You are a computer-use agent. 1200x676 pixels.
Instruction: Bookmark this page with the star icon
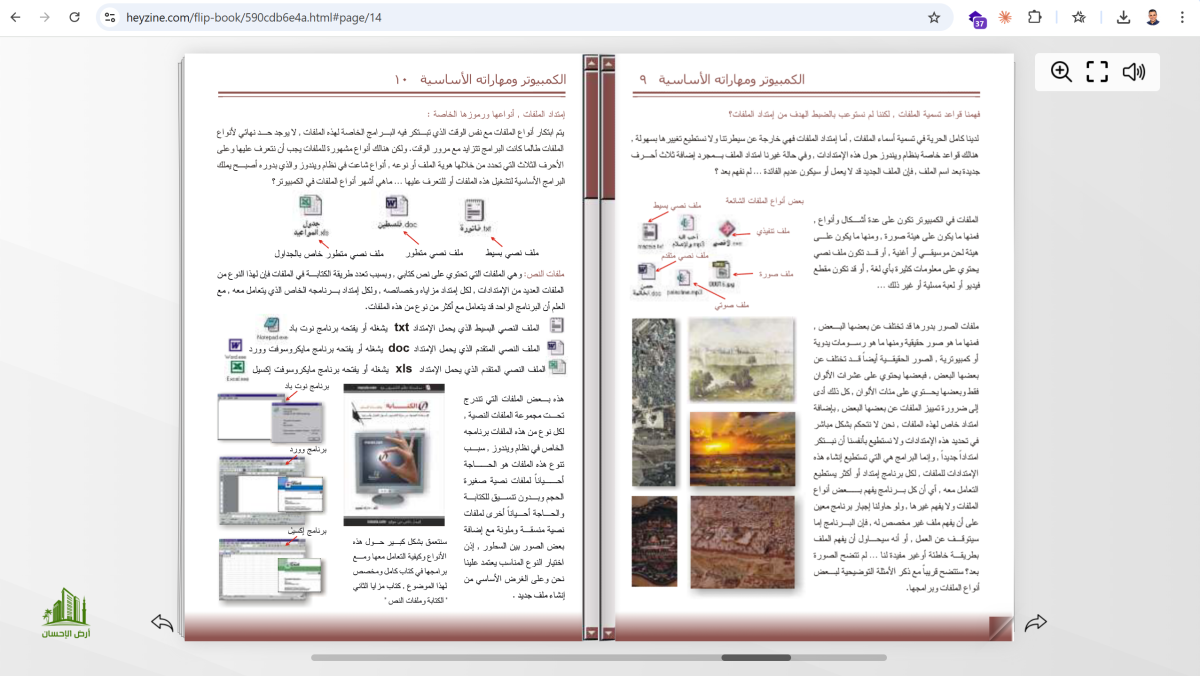point(934,17)
